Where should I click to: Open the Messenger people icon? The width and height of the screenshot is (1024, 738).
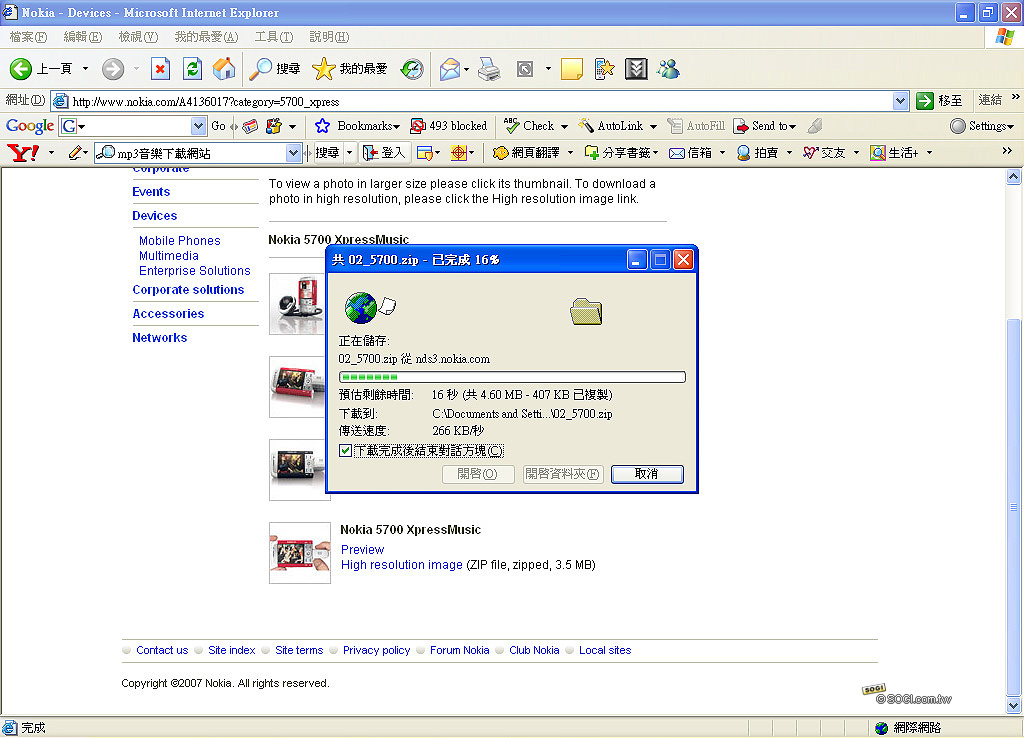click(668, 69)
